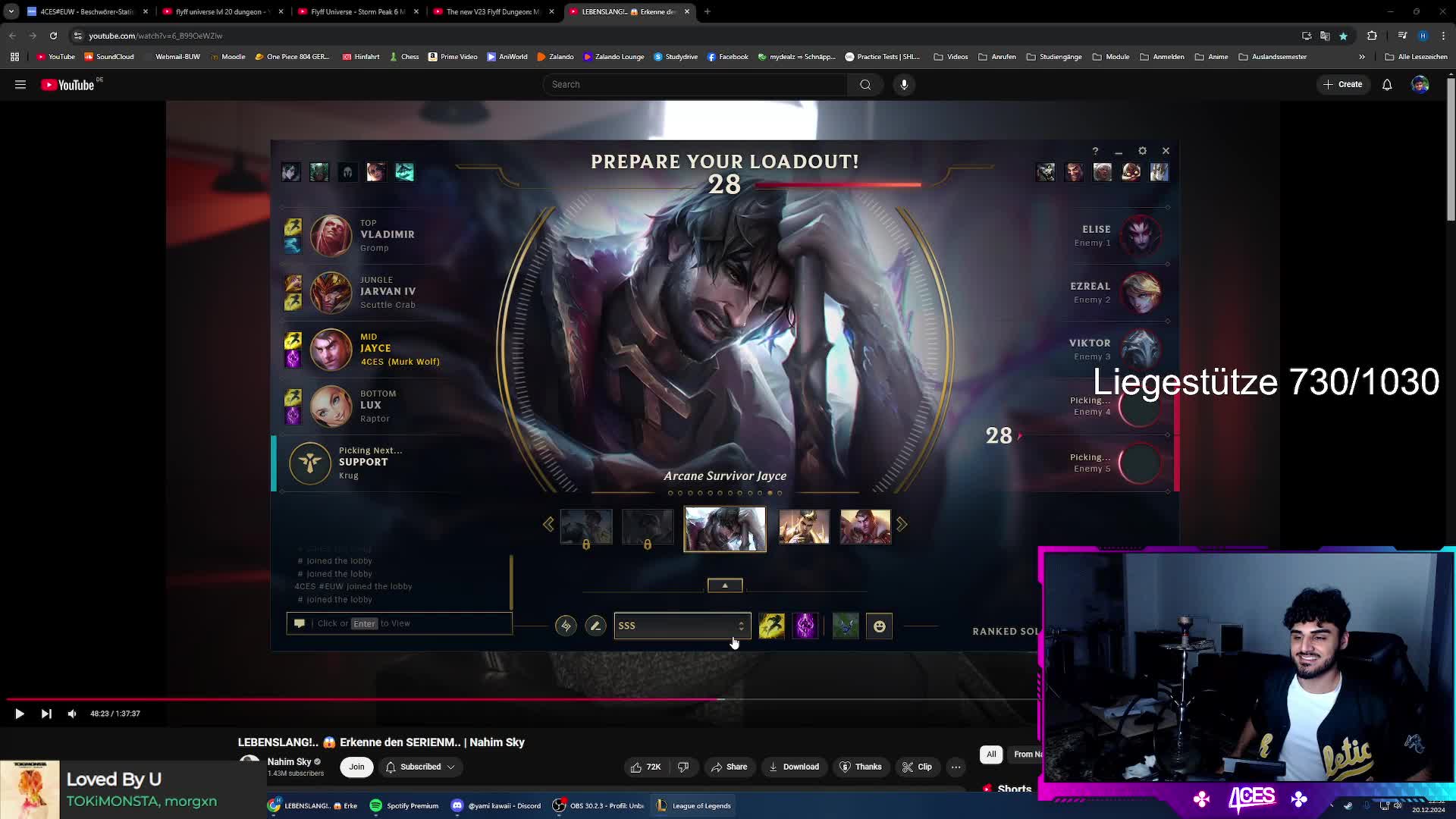Click the chat input box in champ select
Image resolution: width=1456 pixels, height=819 pixels.
coord(399,623)
